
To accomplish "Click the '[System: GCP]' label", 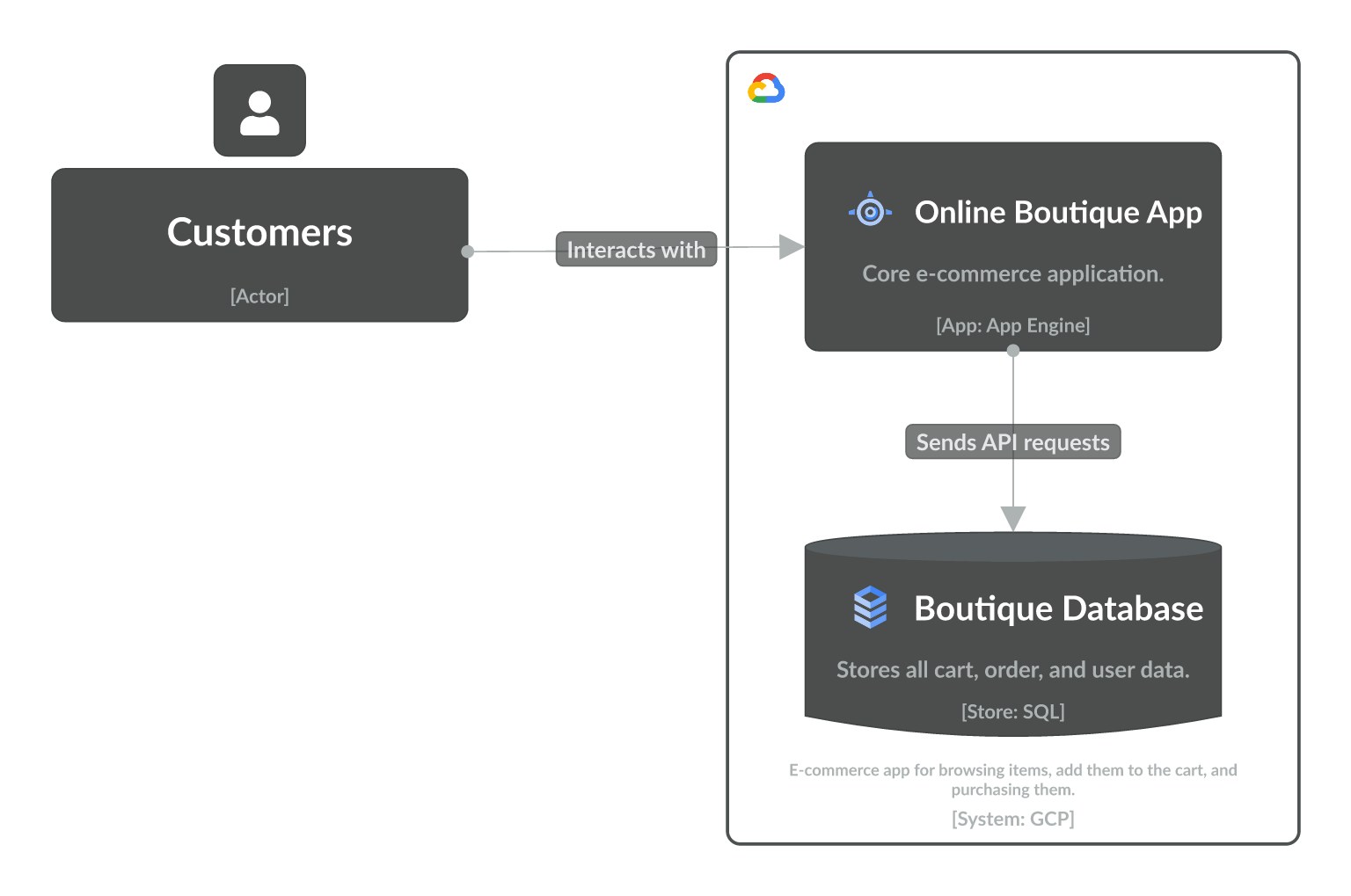I will coord(1013,819).
